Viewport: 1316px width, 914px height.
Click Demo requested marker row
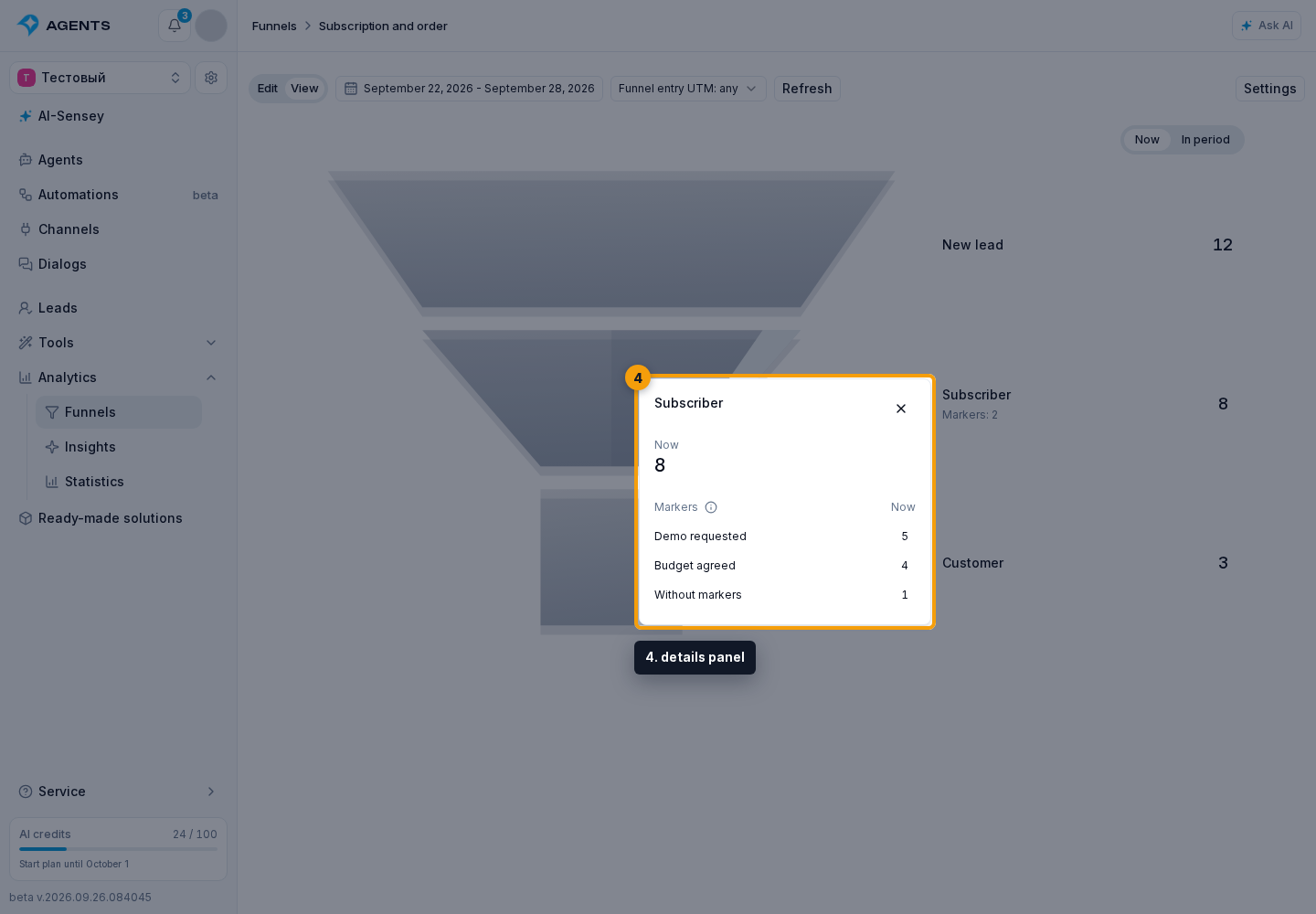pos(784,537)
